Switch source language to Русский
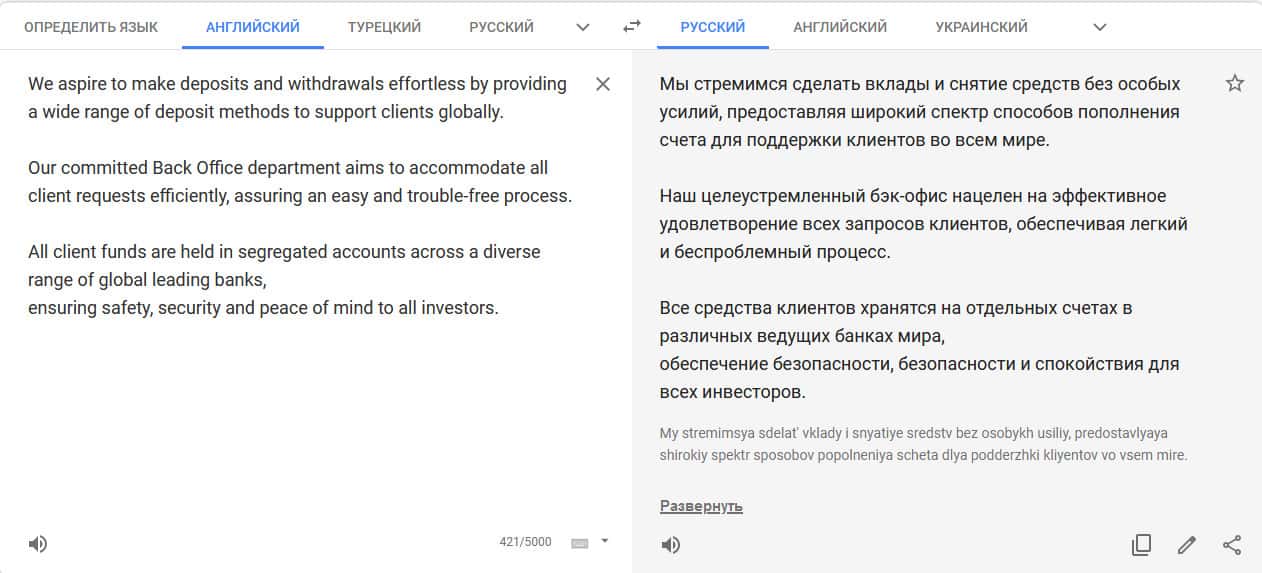 [x=501, y=27]
